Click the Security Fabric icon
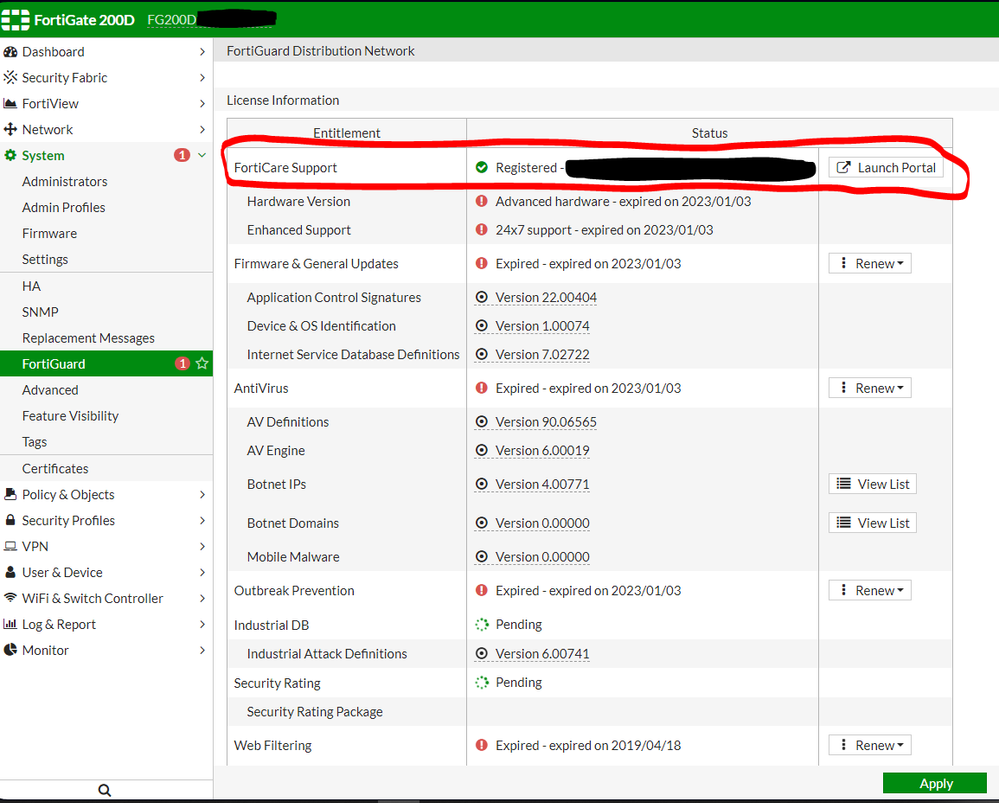Screen dimensions: 999x803 pos(10,78)
